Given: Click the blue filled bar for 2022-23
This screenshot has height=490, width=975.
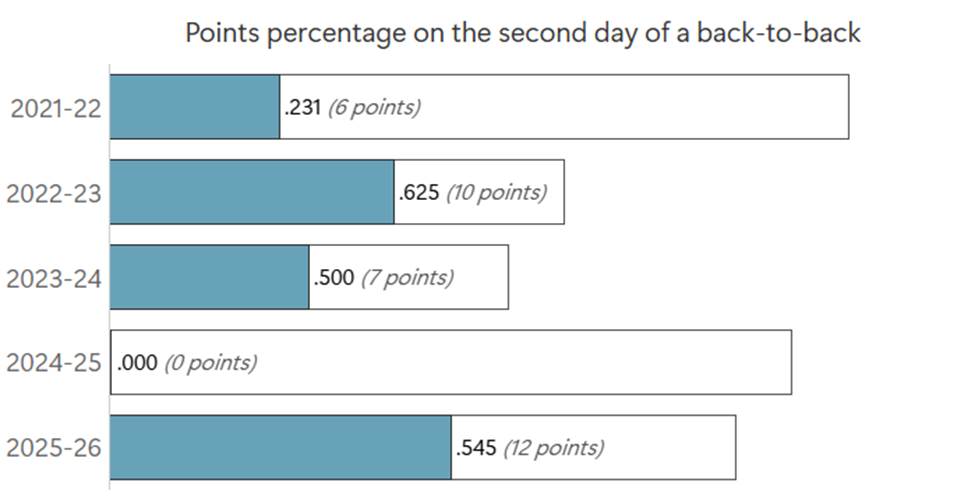Looking at the screenshot, I should 251,191.
